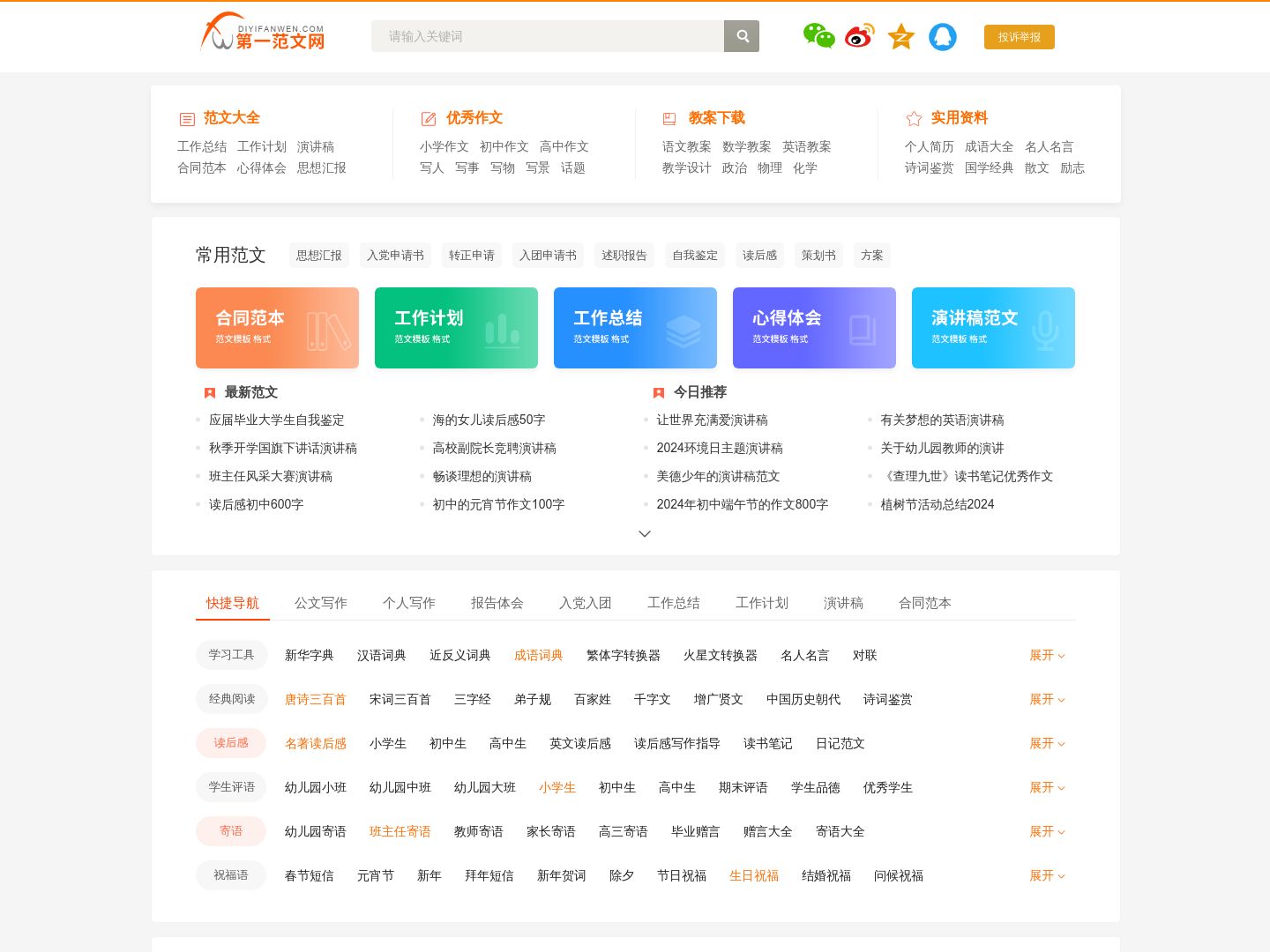The width and height of the screenshot is (1270, 952).
Task: Open 海的女儿读后感50字 article
Action: pos(489,420)
